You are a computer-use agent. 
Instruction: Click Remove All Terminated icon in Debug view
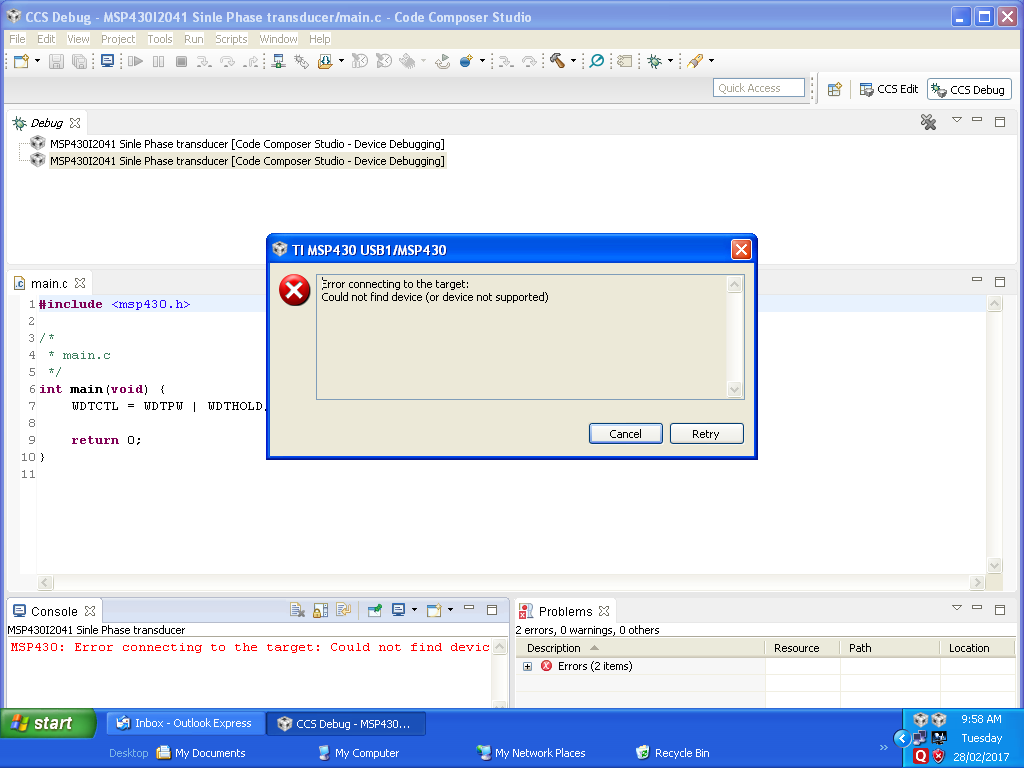pyautogui.click(x=928, y=122)
